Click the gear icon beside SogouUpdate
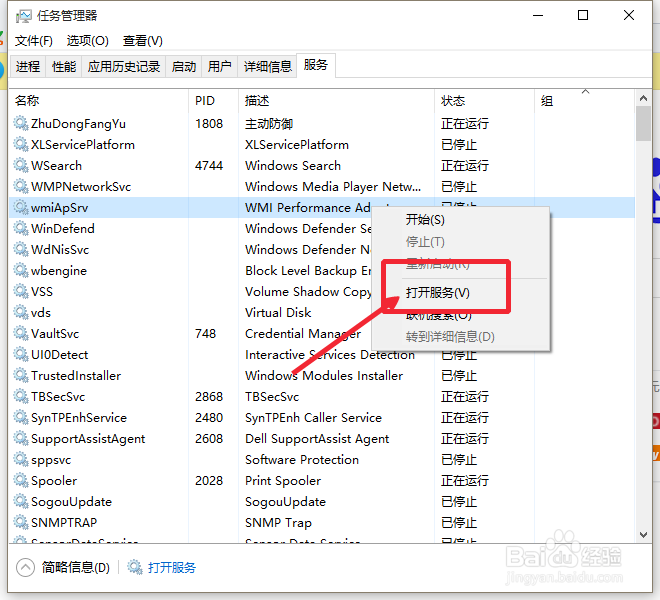This screenshot has height=600, width=660. [21, 501]
